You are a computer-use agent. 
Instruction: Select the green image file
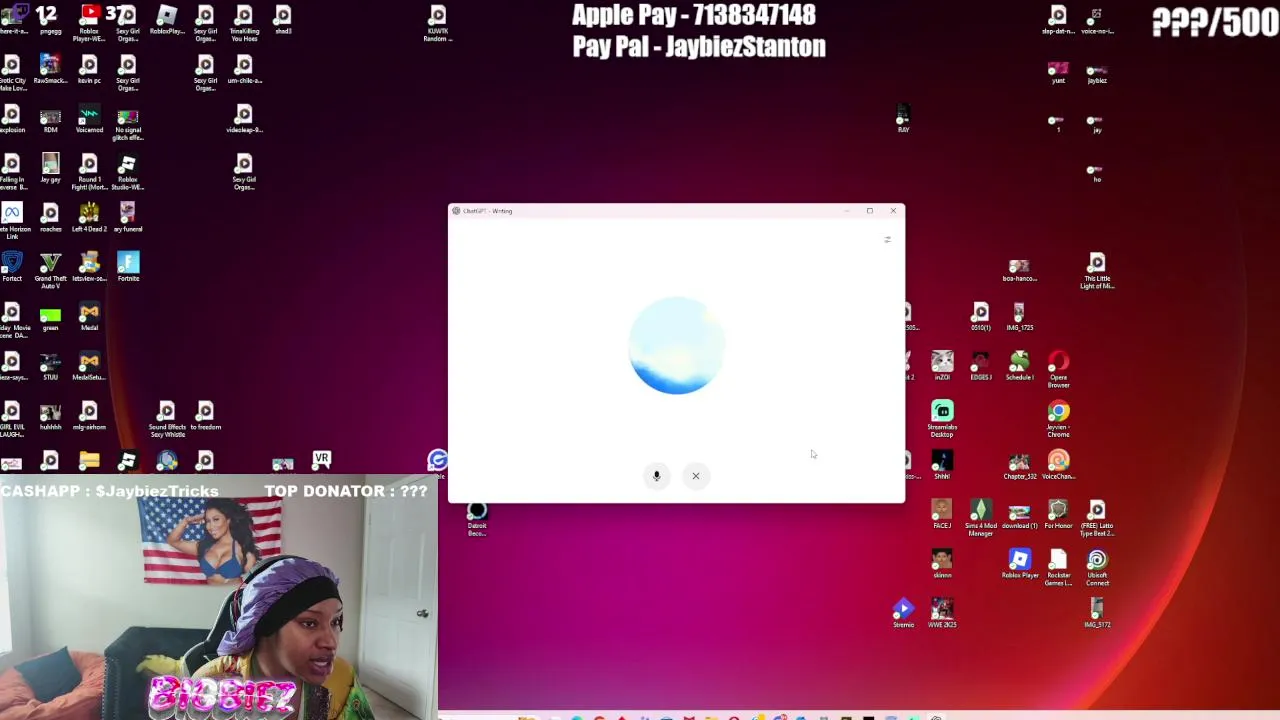pyautogui.click(x=50, y=316)
